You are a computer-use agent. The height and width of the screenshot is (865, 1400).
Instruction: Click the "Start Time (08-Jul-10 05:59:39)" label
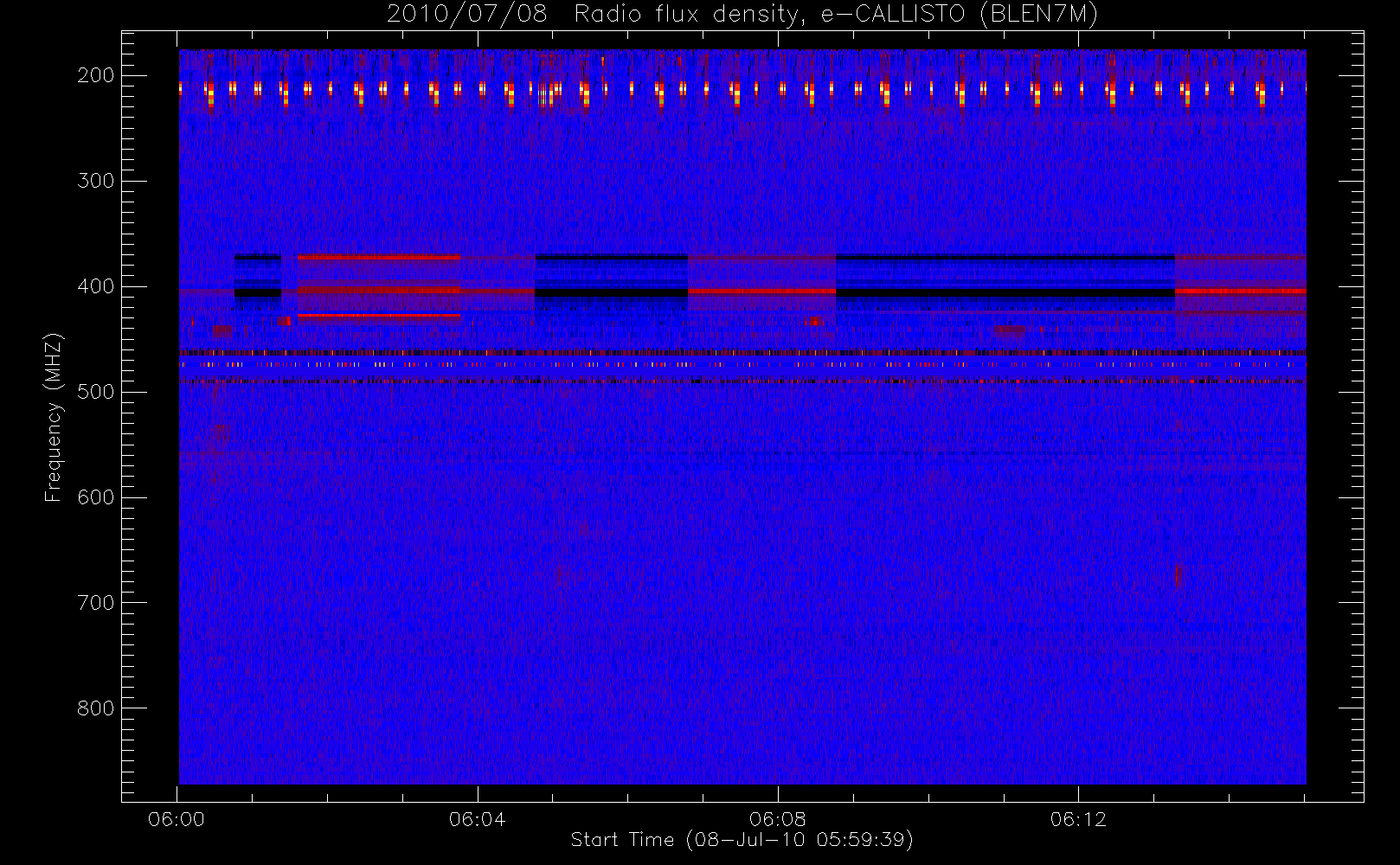pos(742,840)
